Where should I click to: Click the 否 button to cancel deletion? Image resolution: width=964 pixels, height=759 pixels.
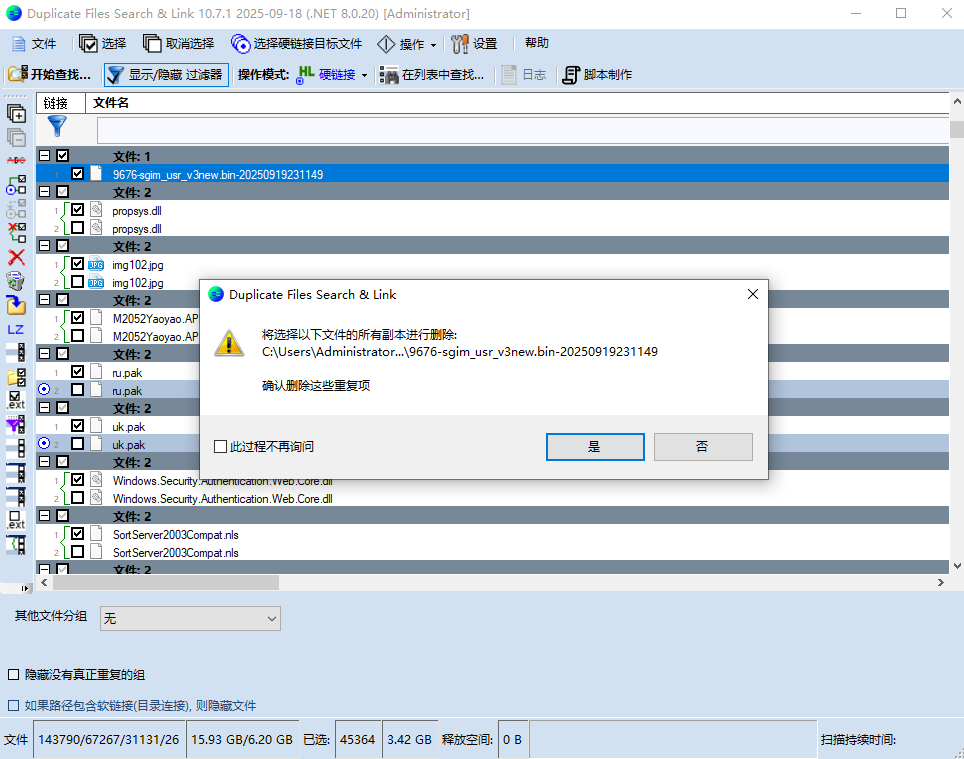pos(702,447)
